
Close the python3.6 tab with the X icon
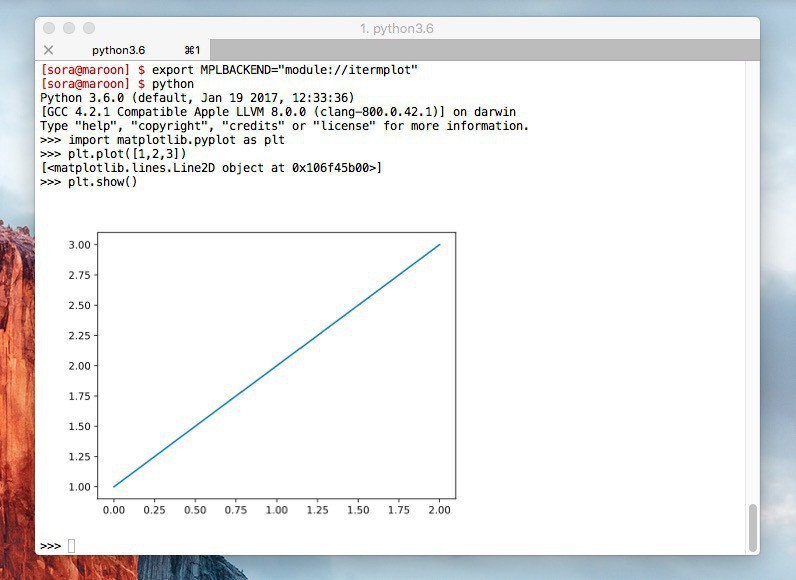coord(48,50)
